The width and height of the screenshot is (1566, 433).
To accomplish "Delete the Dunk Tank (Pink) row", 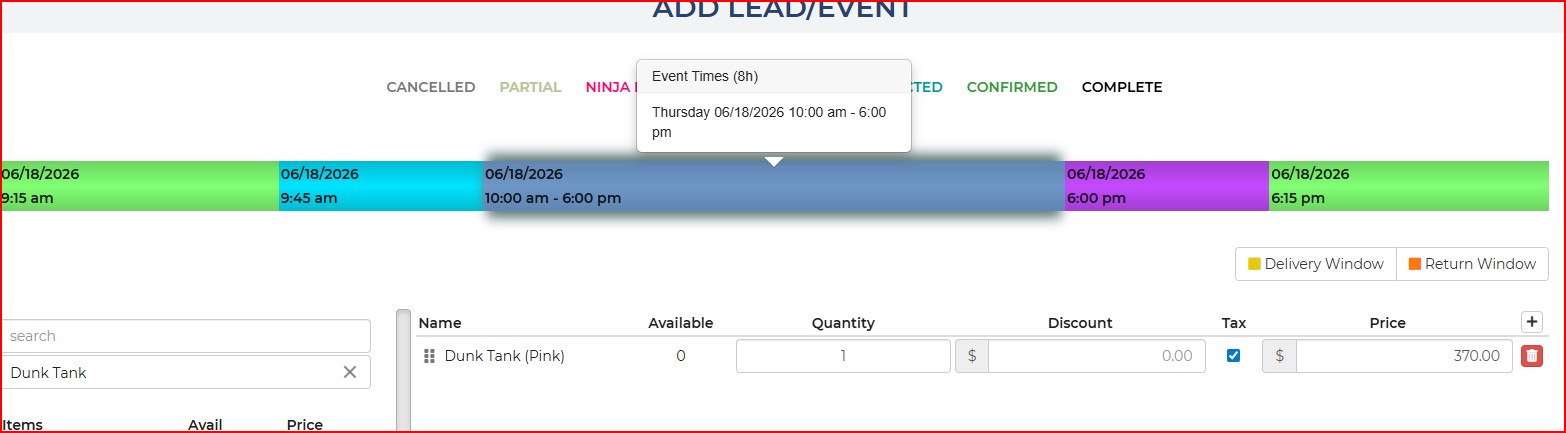I will tap(1531, 356).
